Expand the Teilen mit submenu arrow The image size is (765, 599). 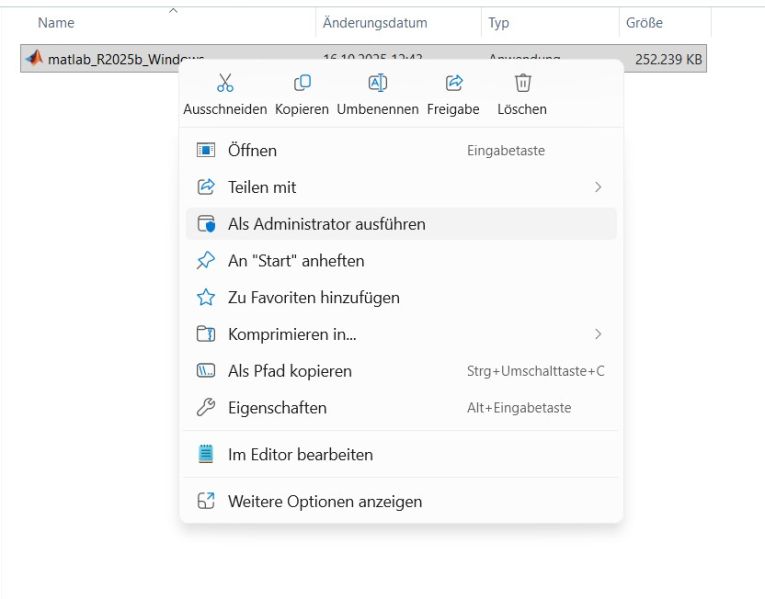coord(598,187)
